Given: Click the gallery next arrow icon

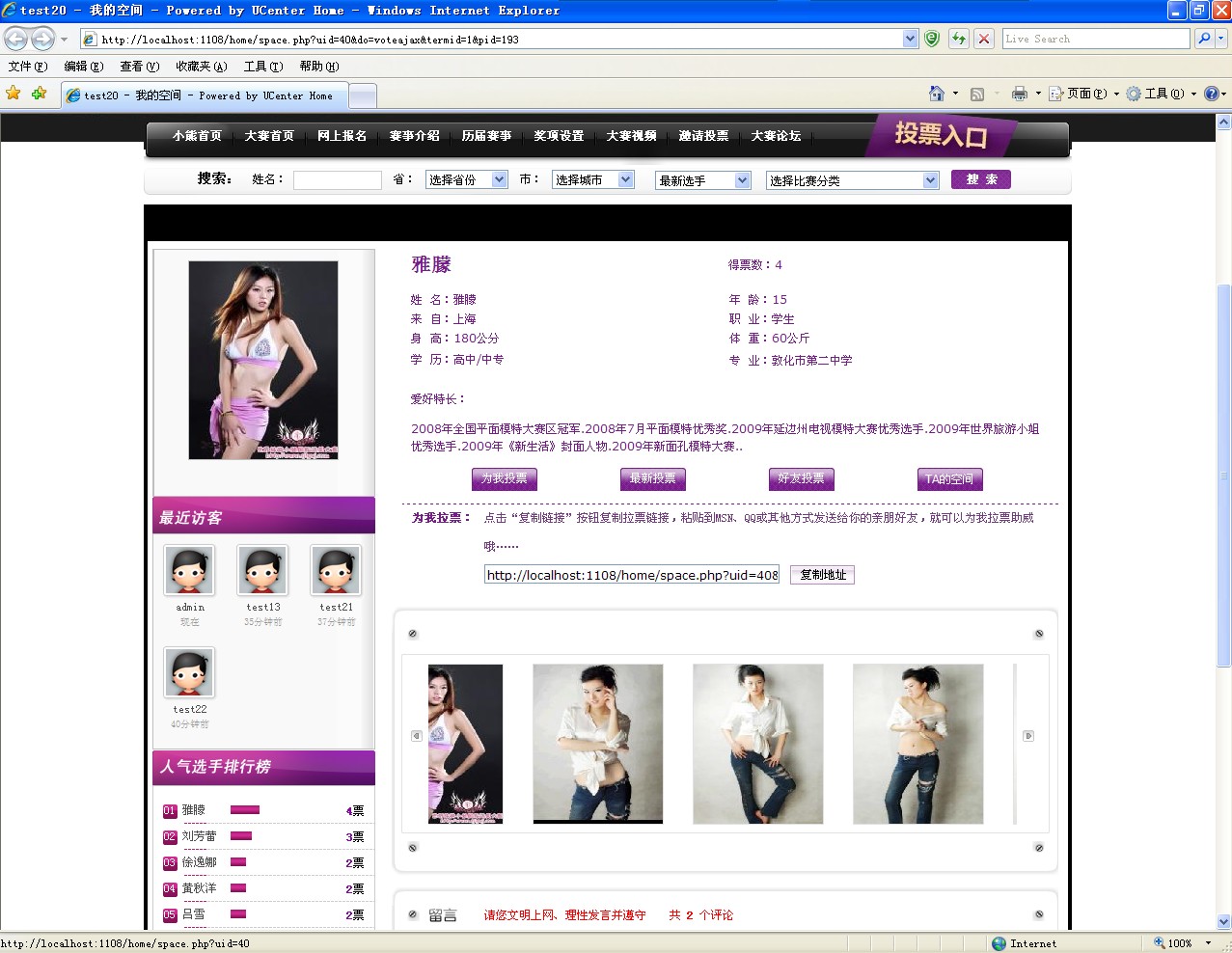Looking at the screenshot, I should (x=1028, y=736).
